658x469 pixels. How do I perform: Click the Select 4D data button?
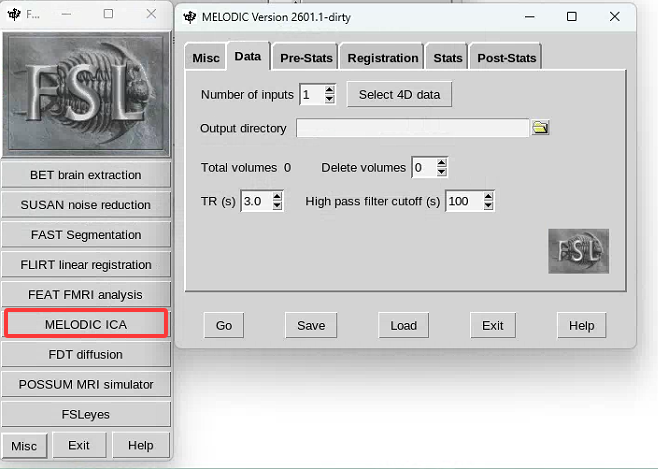click(399, 94)
